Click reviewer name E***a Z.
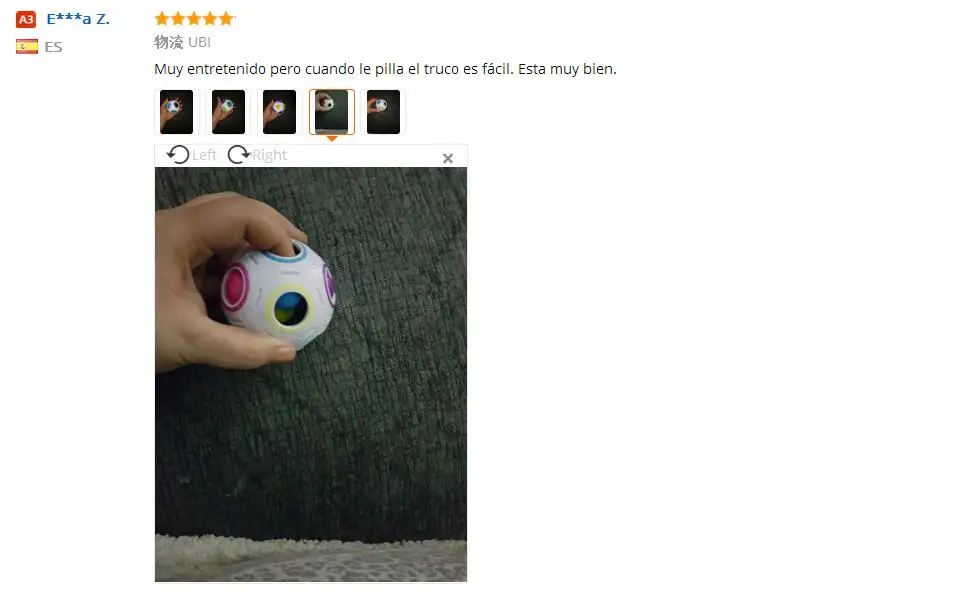 click(x=78, y=19)
